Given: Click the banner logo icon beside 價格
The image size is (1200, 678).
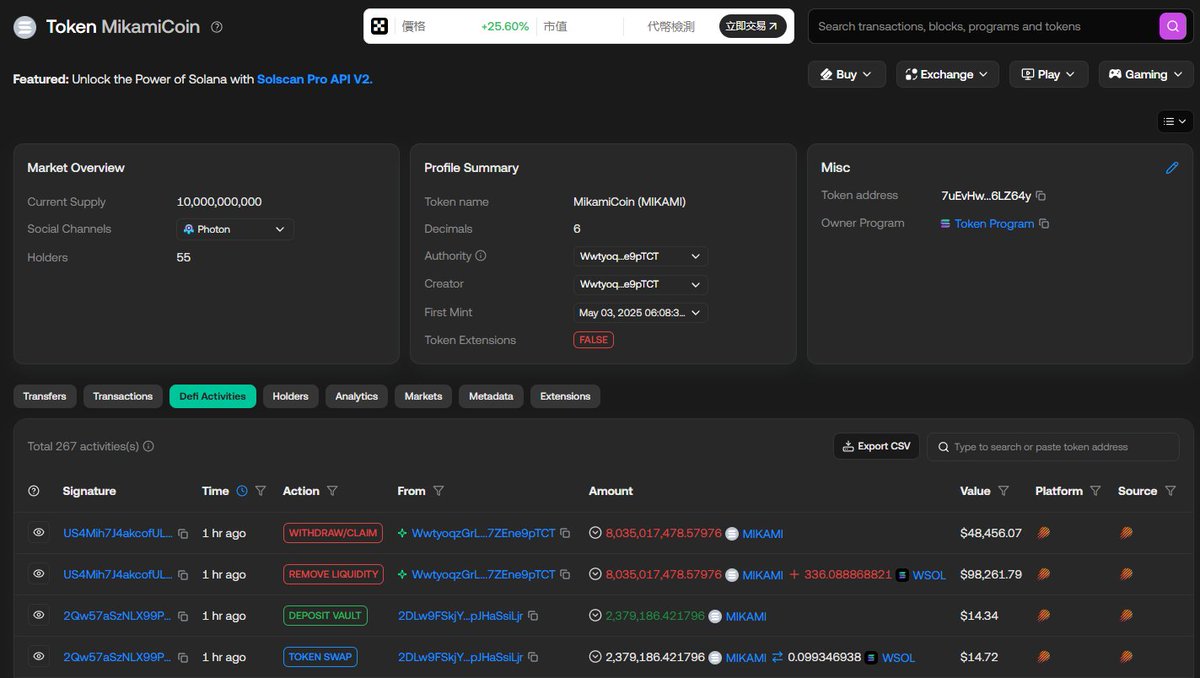Looking at the screenshot, I should [x=379, y=26].
